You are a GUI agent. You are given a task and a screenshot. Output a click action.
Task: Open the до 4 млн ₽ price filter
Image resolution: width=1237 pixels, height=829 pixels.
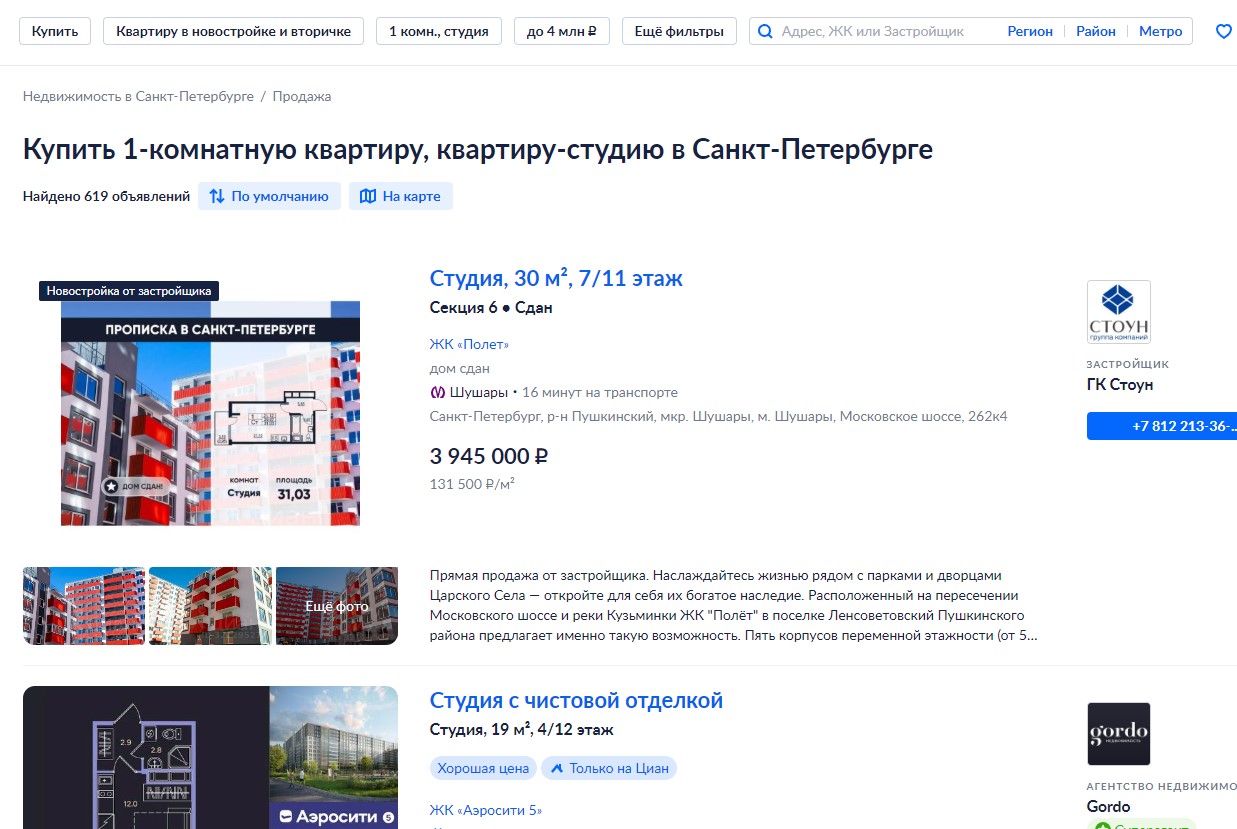[561, 31]
